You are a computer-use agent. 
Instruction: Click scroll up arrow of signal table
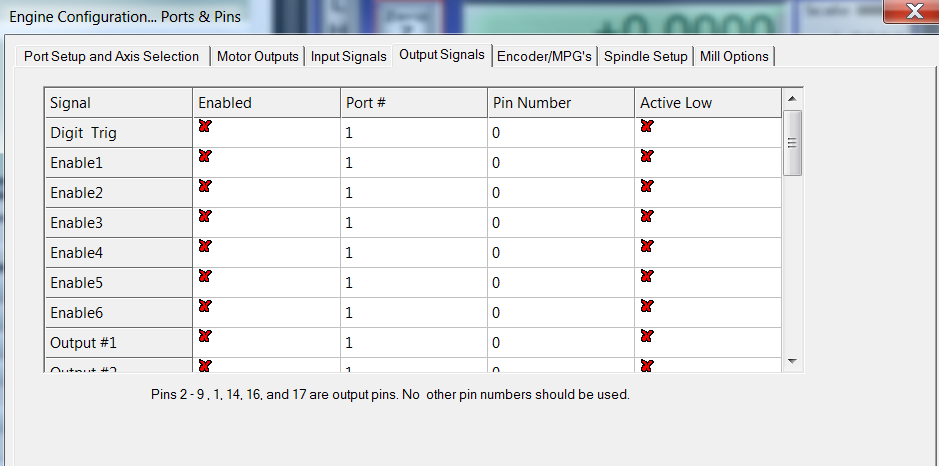click(792, 98)
